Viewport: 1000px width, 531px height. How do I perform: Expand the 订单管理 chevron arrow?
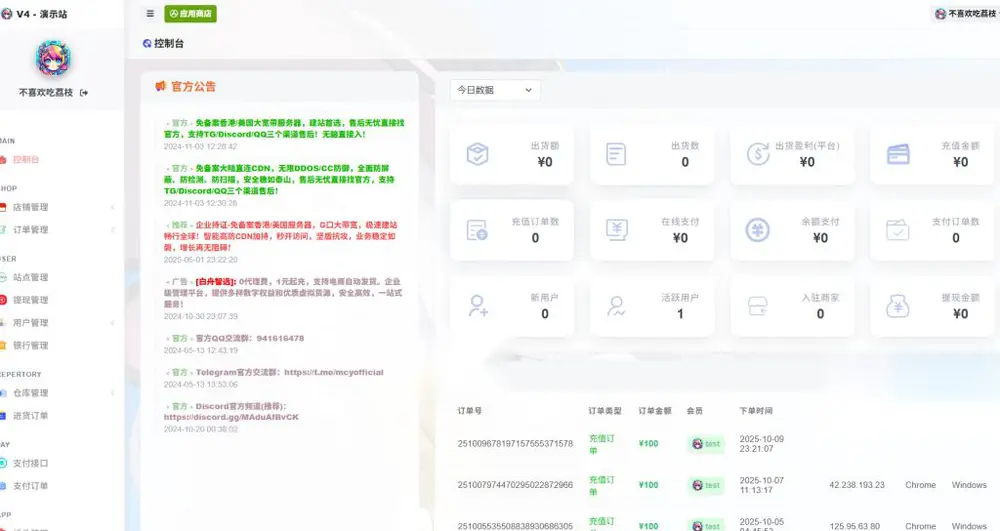[113, 229]
